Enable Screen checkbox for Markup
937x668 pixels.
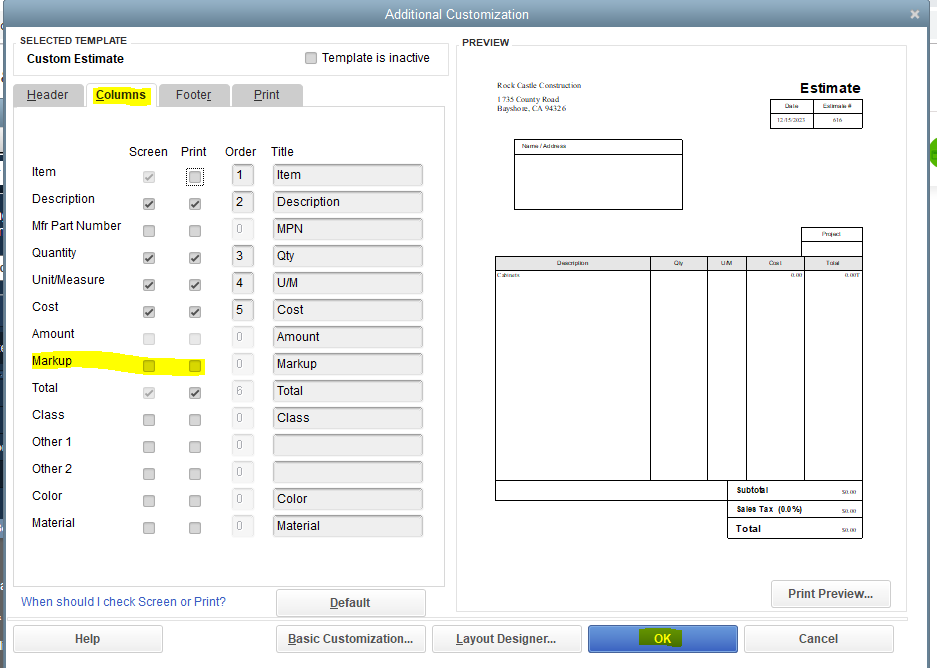tap(149, 366)
